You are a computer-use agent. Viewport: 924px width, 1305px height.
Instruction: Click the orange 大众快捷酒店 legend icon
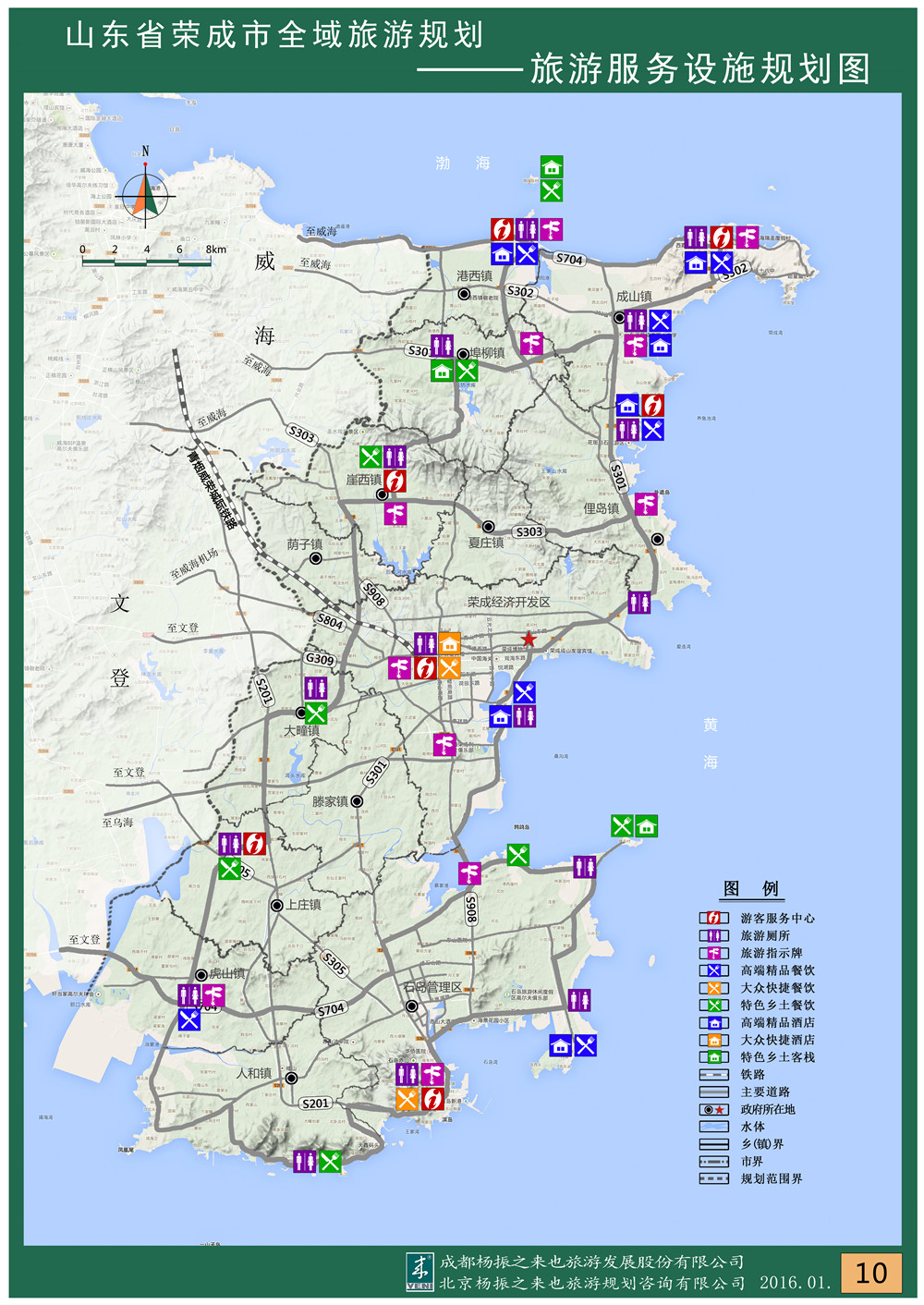[x=713, y=1041]
